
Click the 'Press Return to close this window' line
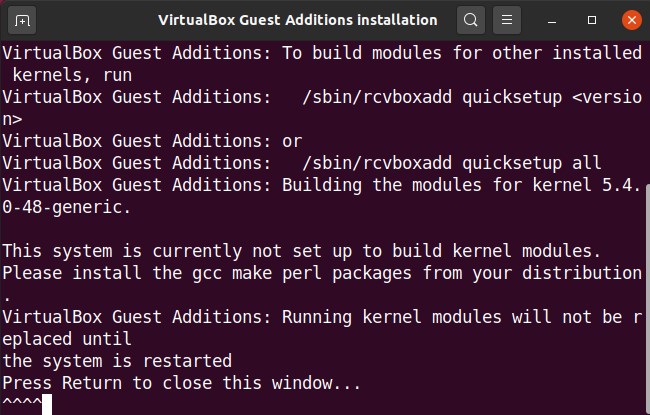[181, 383]
